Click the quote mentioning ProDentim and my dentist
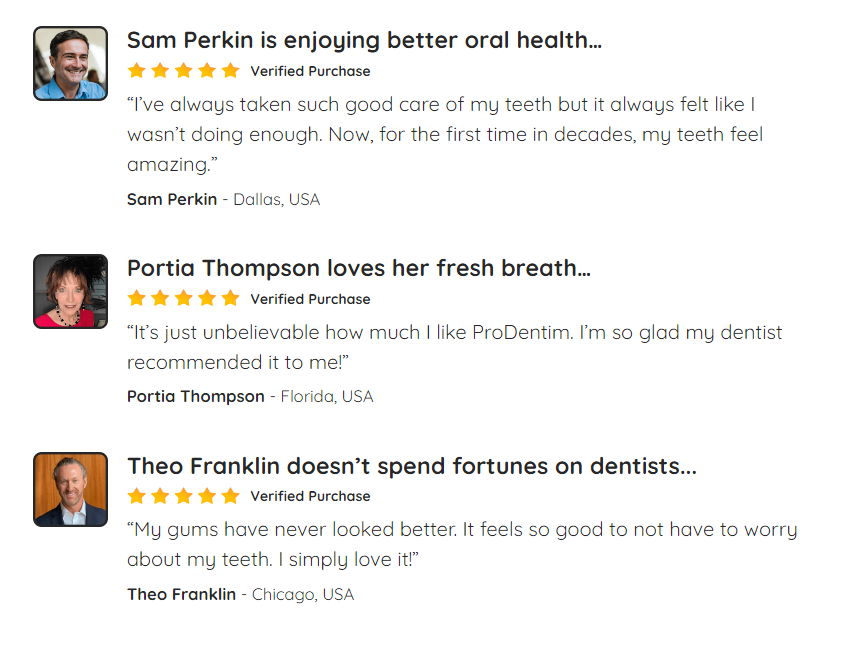This screenshot has width=855, height=647. (x=454, y=346)
